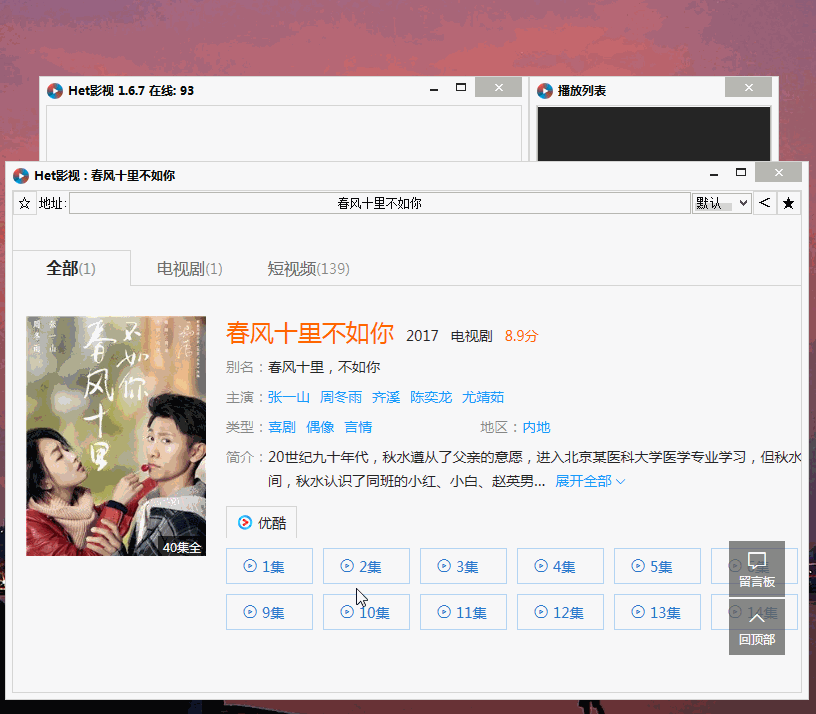Open actor 张一山 link
The image size is (816, 714).
pyautogui.click(x=289, y=397)
